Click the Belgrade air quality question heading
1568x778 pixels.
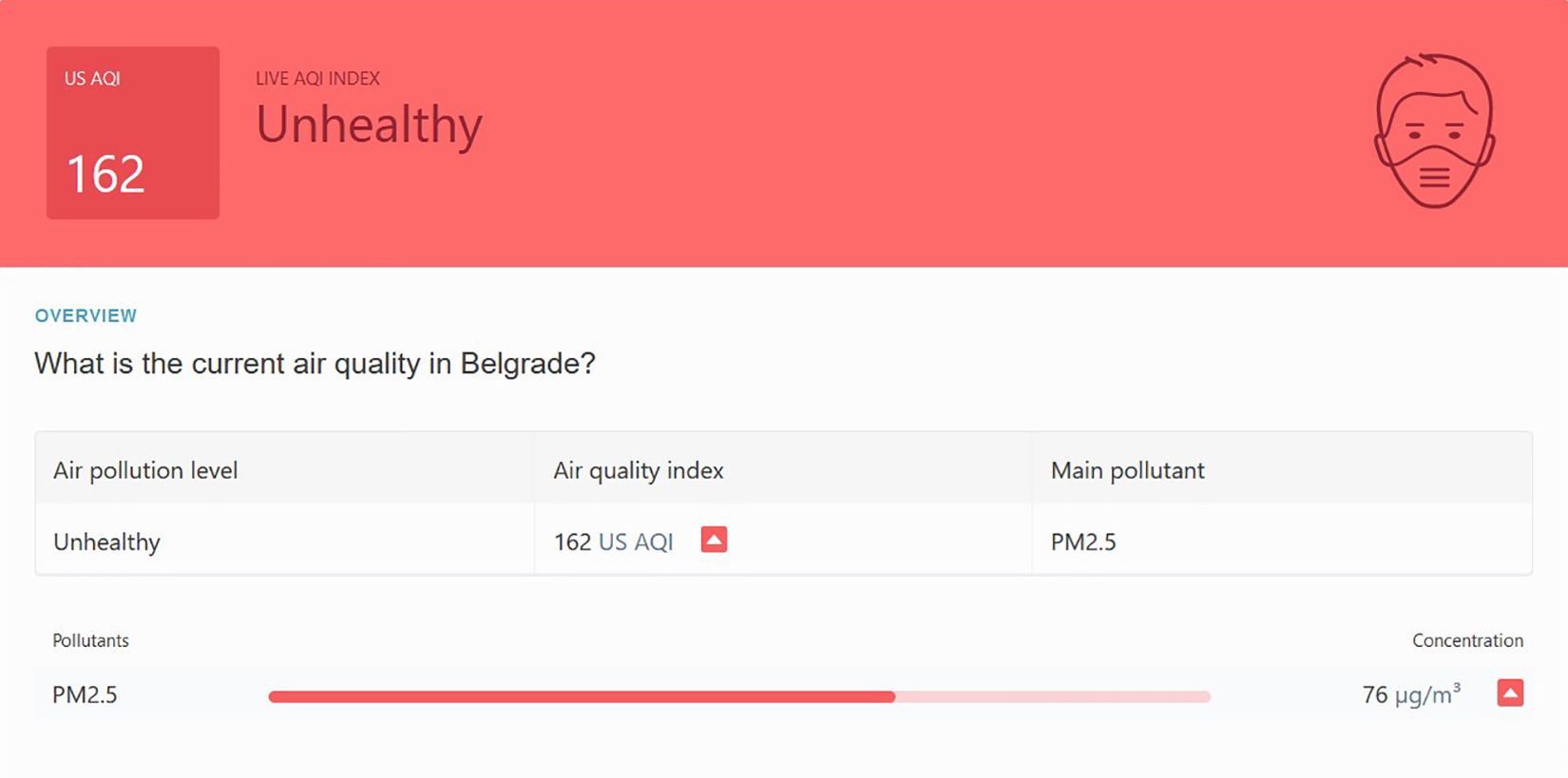point(315,364)
